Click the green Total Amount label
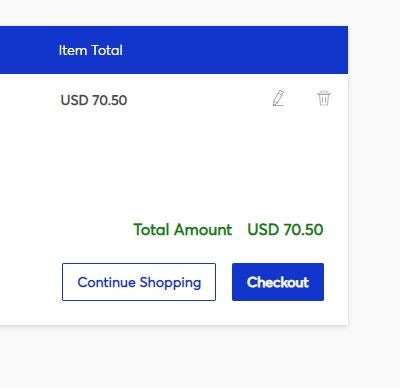The height and width of the screenshot is (388, 400). (182, 230)
